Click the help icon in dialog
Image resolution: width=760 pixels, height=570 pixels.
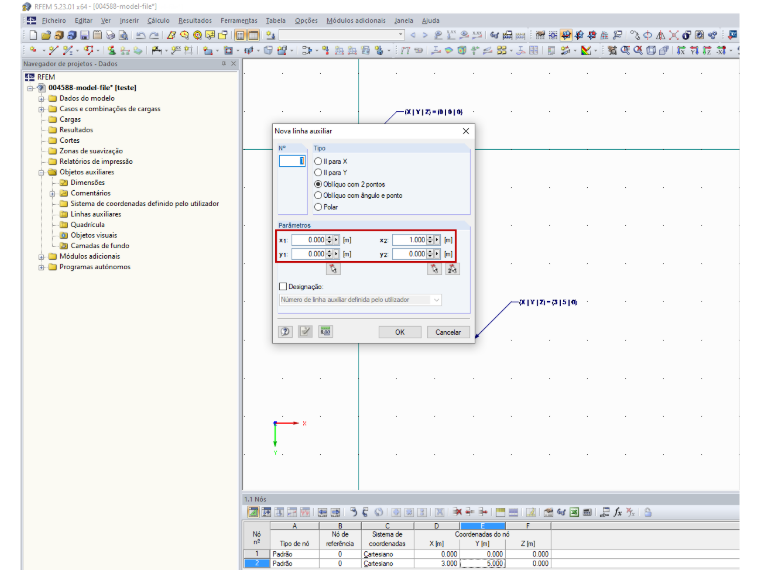(285, 332)
